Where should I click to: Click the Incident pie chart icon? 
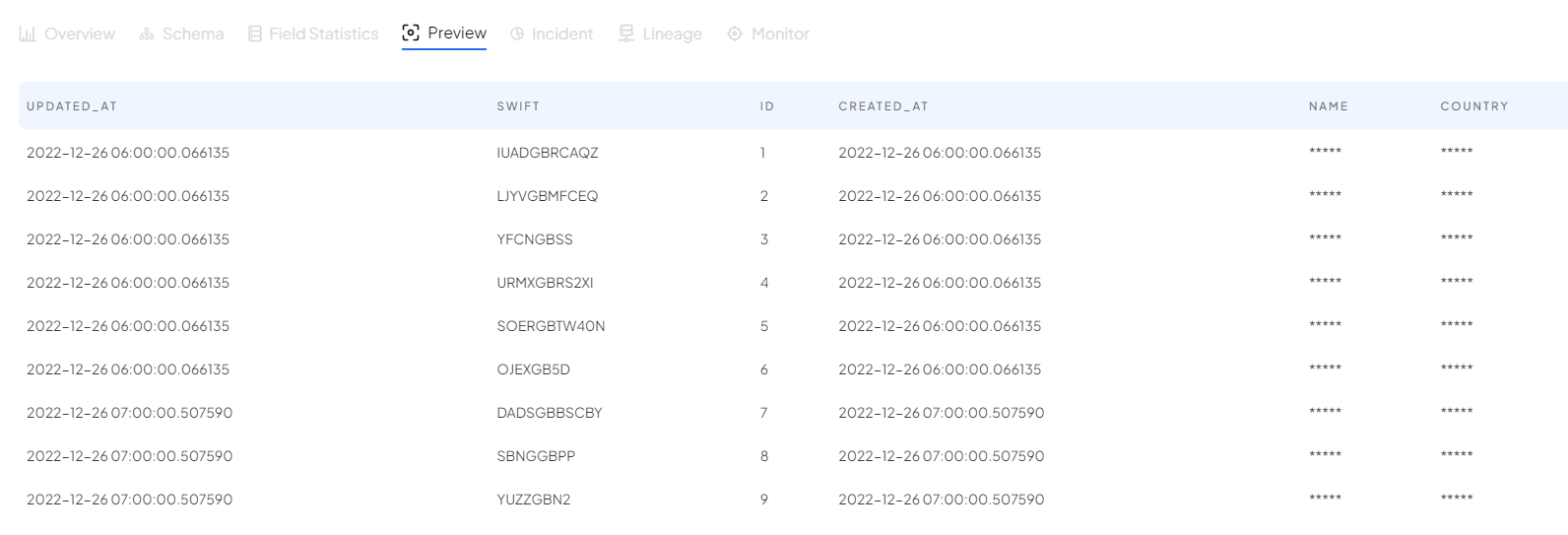tap(517, 34)
